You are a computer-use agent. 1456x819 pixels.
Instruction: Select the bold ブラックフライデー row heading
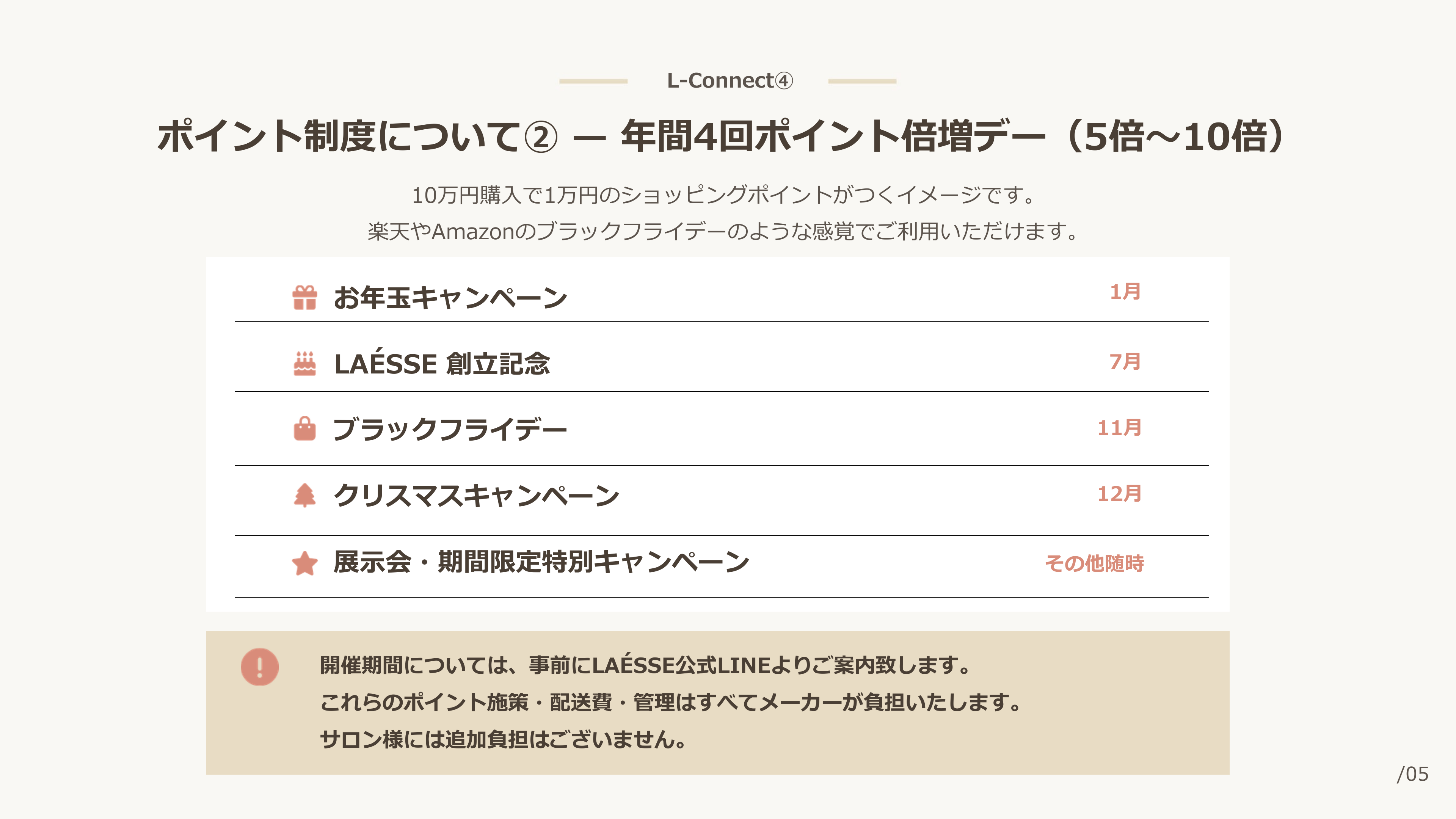coord(450,429)
